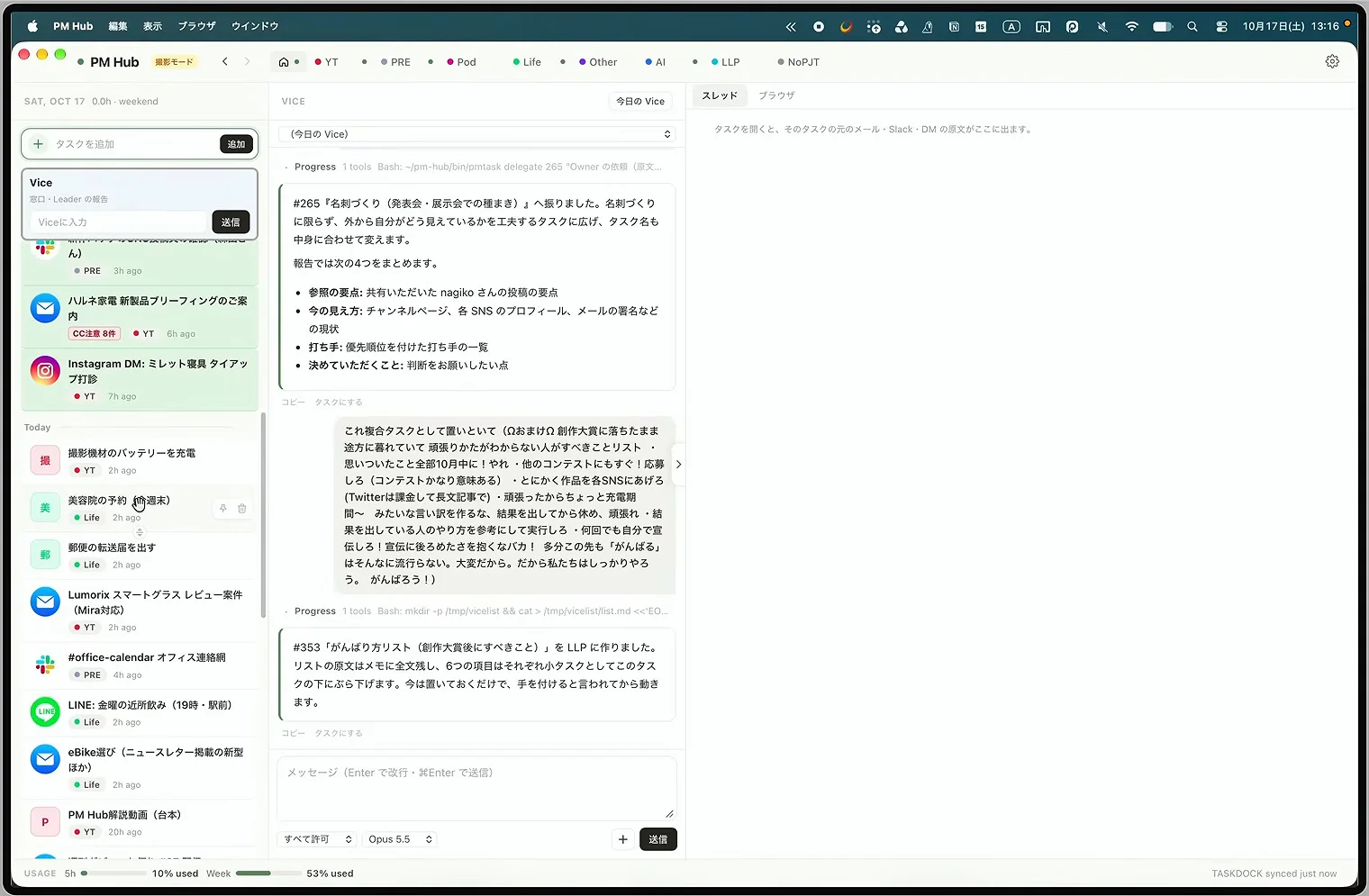Collapse the thread panel with side chevron
This screenshot has width=1369, height=896.
pos(678,465)
